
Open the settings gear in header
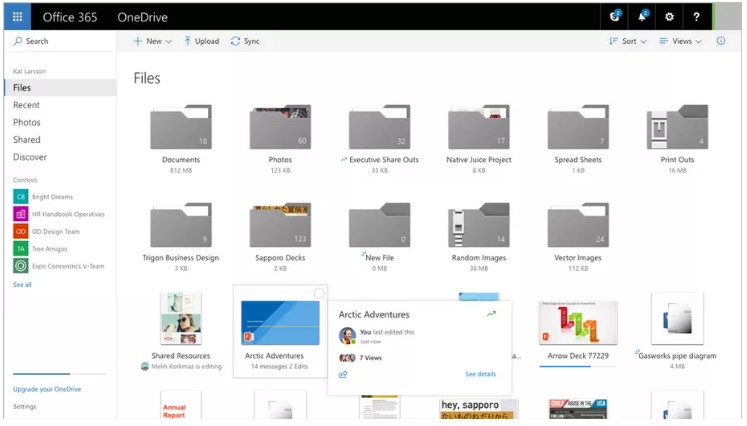[669, 17]
